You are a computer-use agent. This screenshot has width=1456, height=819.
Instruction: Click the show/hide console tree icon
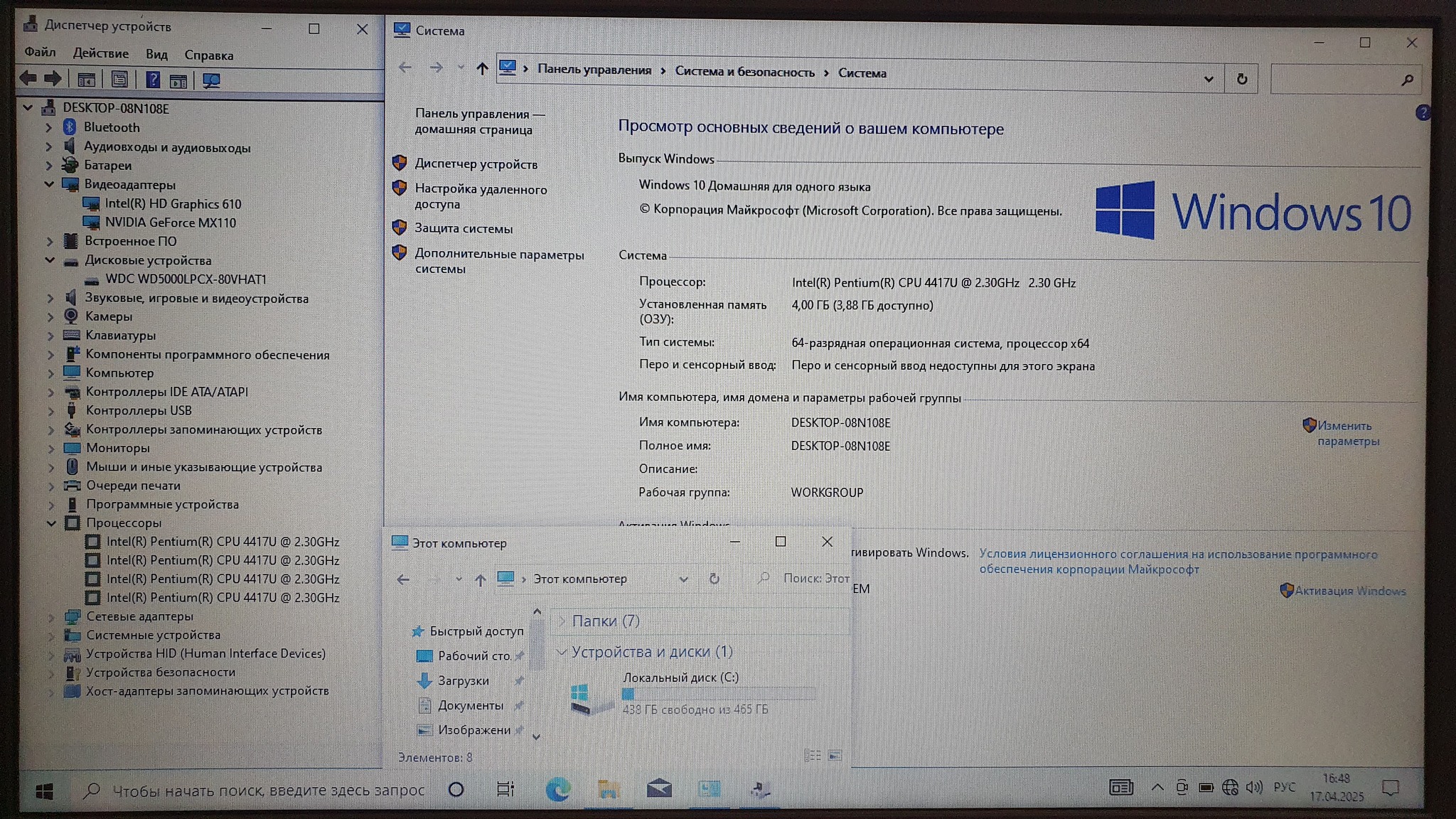click(x=86, y=80)
